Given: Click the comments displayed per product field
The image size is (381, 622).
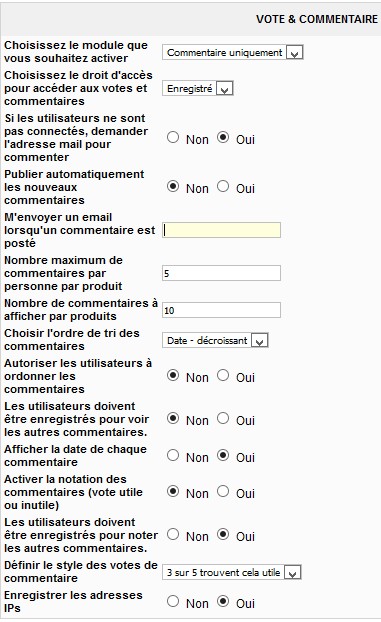Looking at the screenshot, I should click(221, 310).
